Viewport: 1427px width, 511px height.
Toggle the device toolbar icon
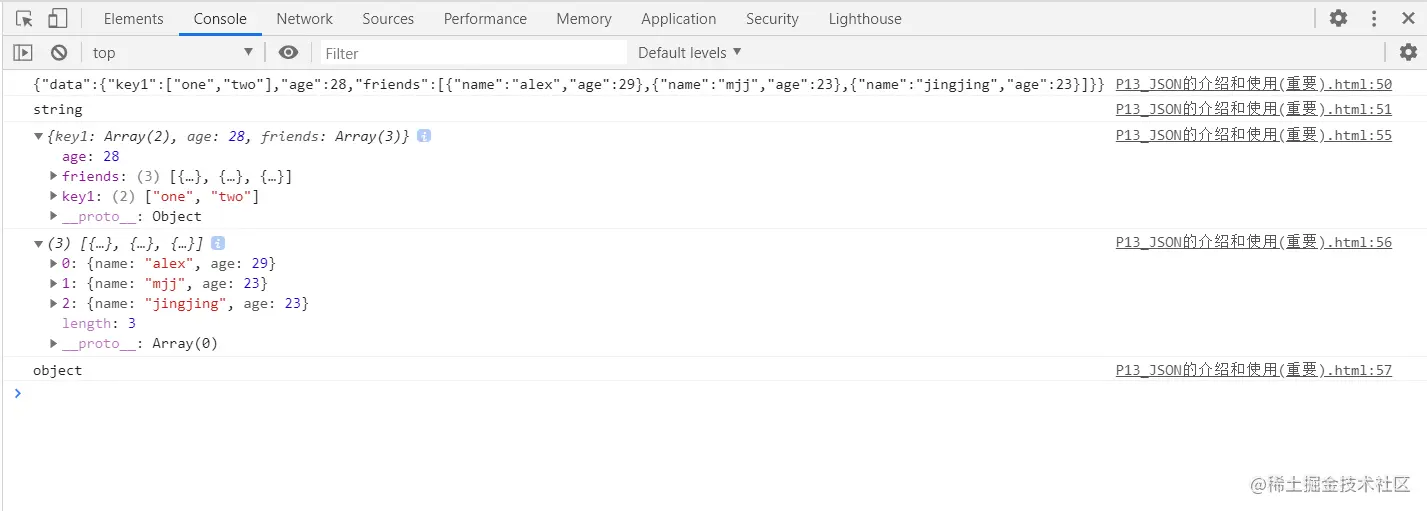coord(57,18)
